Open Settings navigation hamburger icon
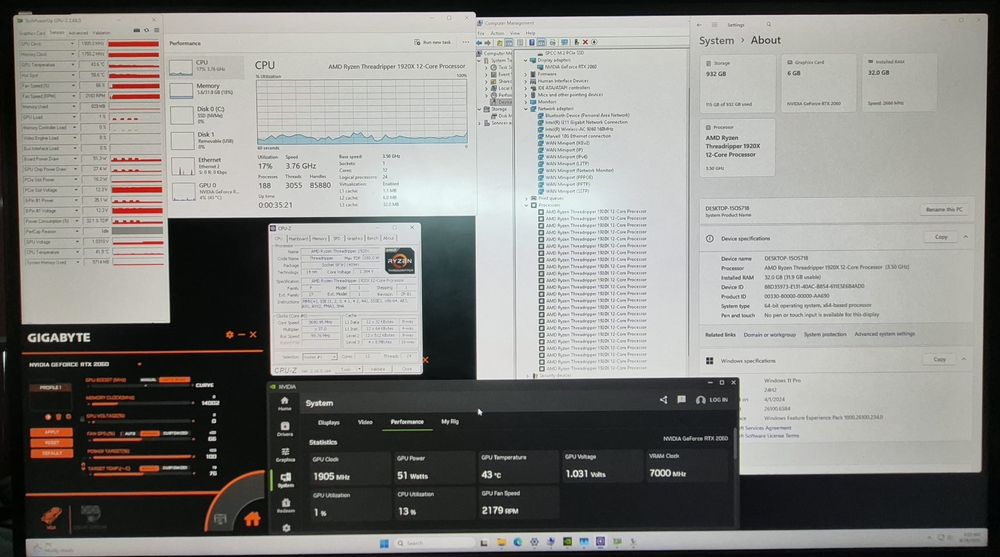 (714, 25)
